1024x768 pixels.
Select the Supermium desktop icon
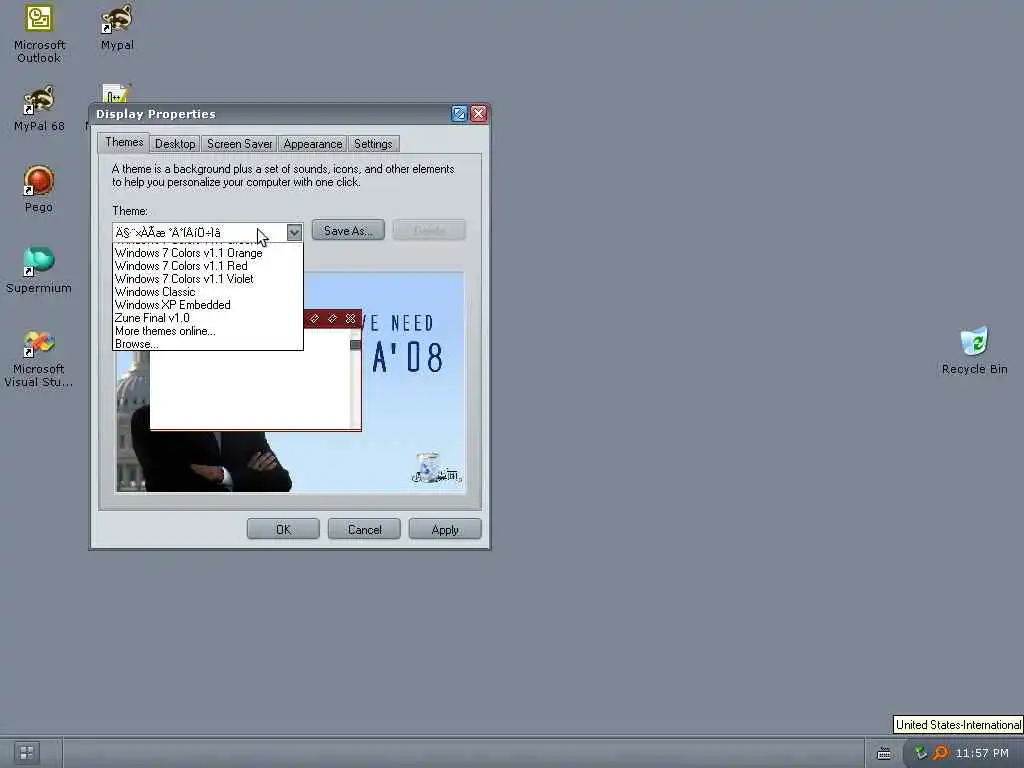(x=39, y=270)
